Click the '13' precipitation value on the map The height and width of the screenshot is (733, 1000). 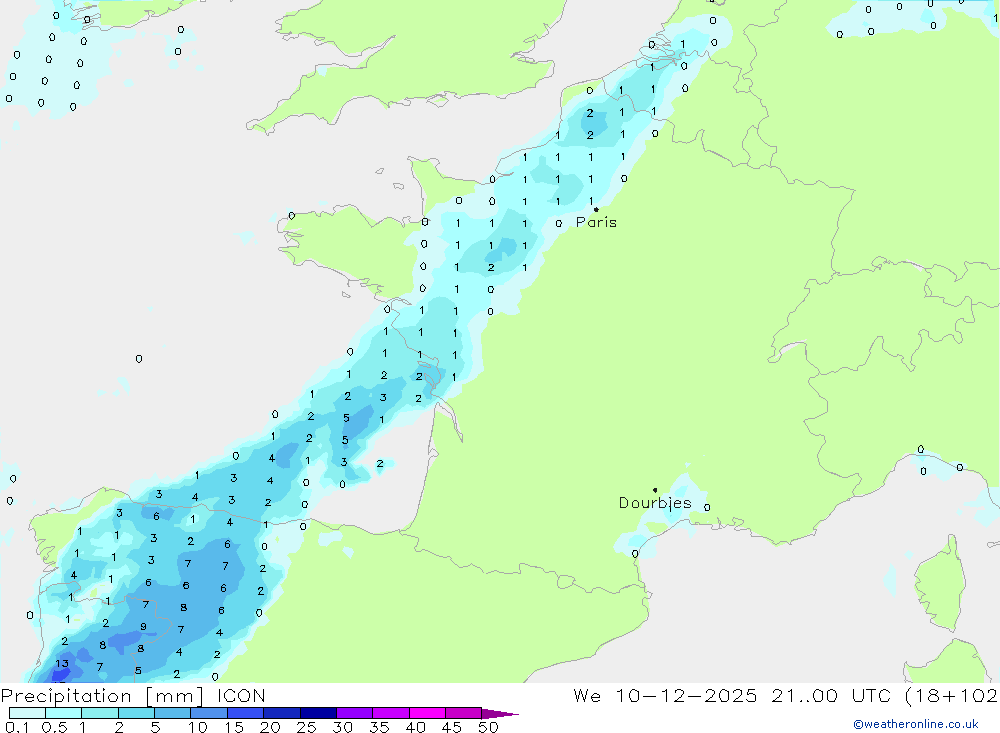(x=61, y=663)
